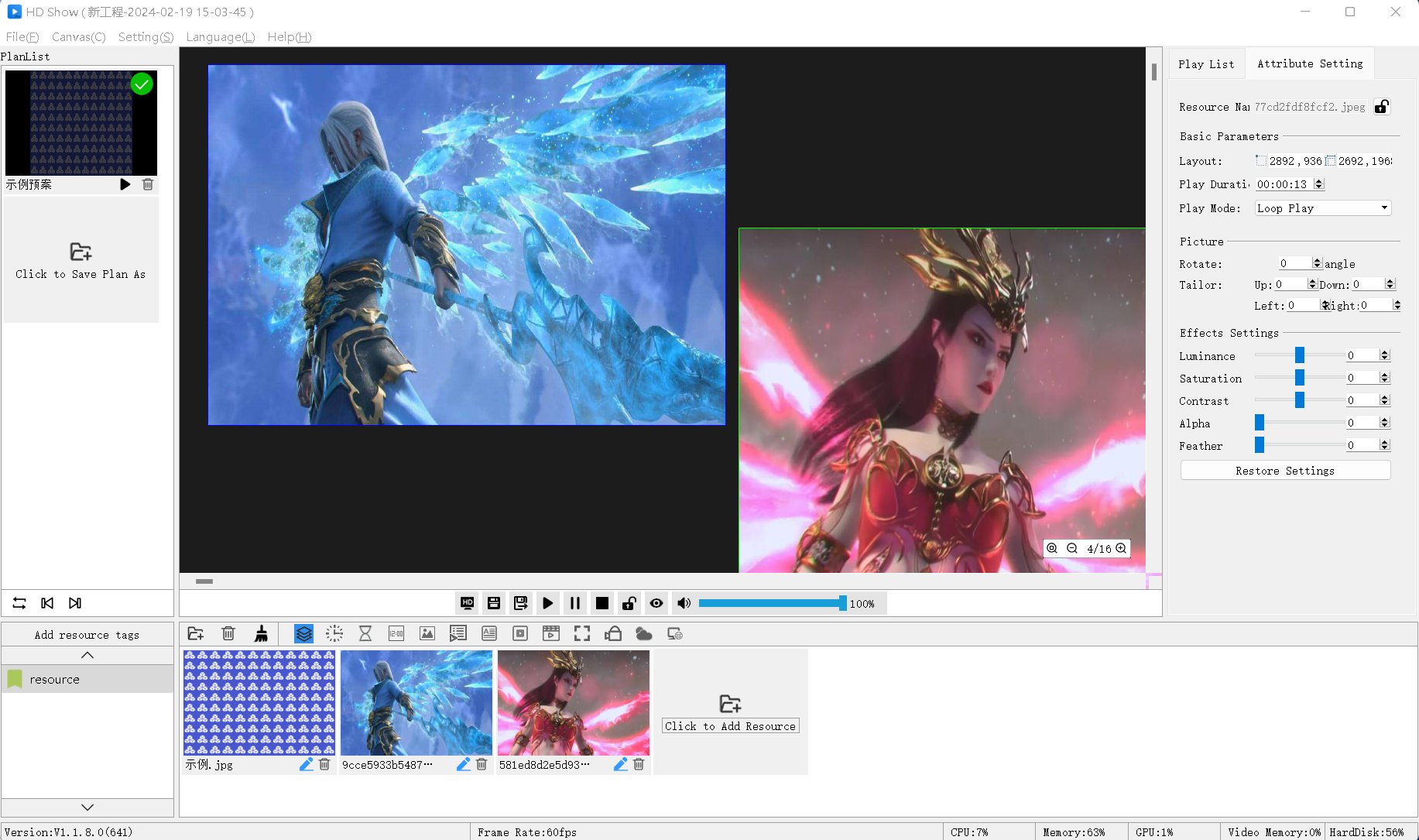Click the add-folder resource toolbar icon

[x=196, y=634]
